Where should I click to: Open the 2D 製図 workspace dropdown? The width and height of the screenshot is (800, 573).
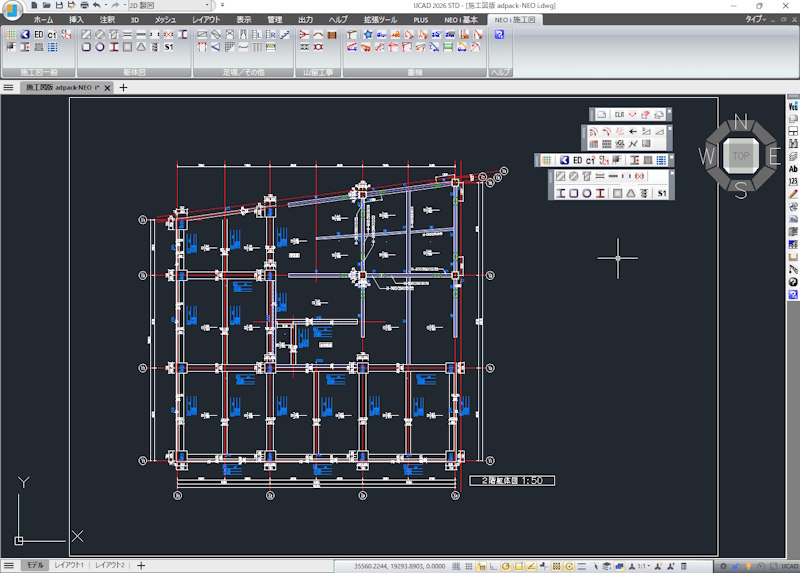169,5
